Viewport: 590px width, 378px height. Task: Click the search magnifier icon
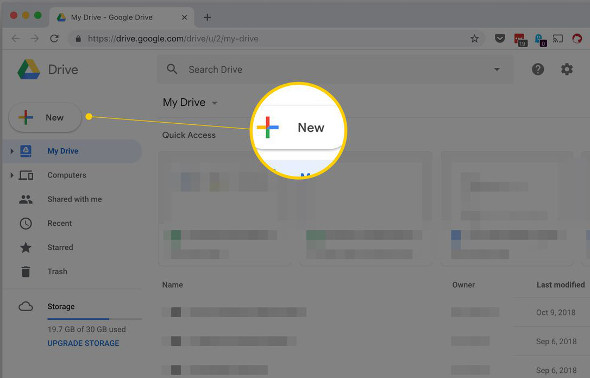click(x=172, y=69)
